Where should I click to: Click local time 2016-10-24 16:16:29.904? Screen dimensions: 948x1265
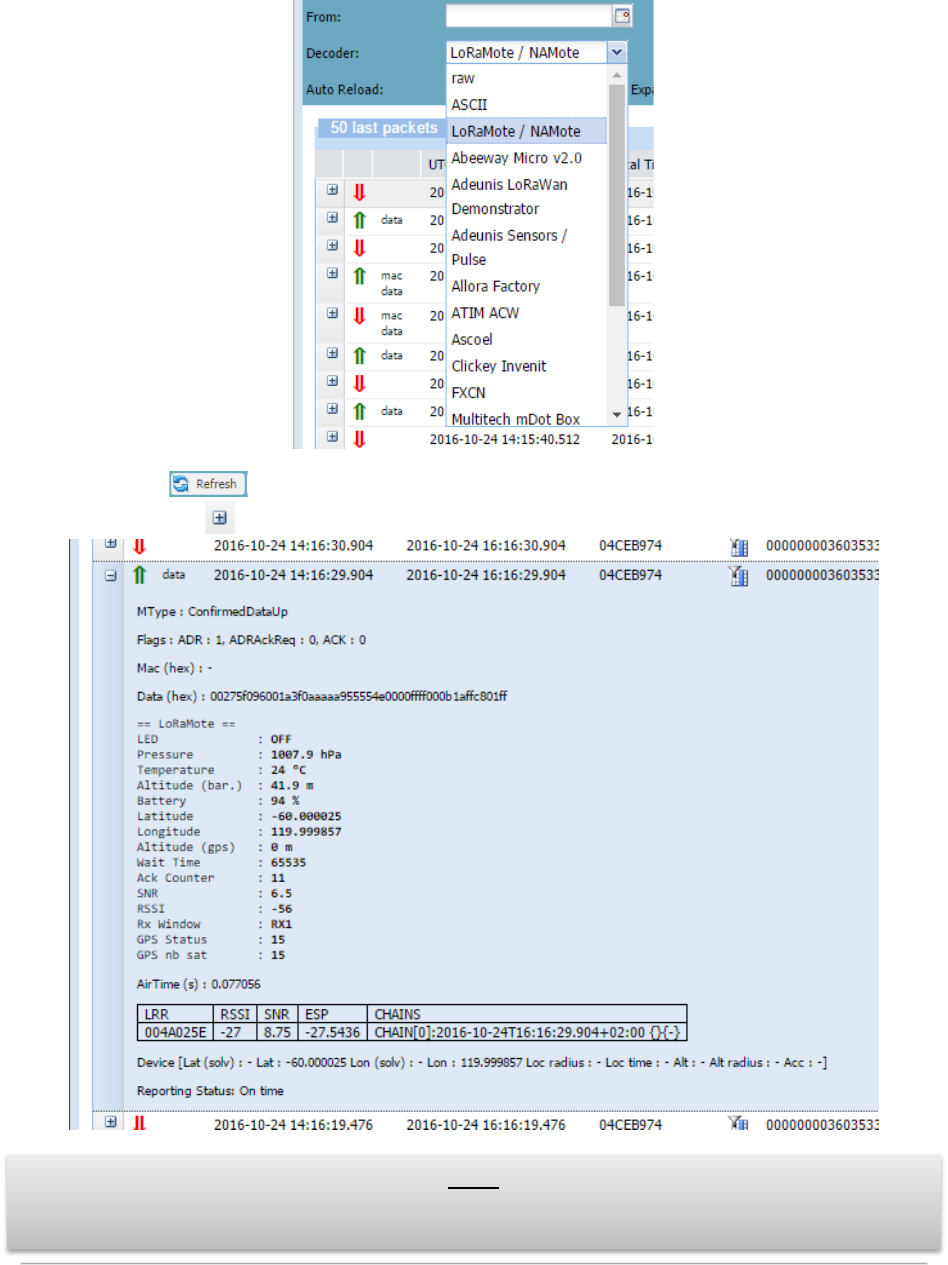(x=486, y=575)
